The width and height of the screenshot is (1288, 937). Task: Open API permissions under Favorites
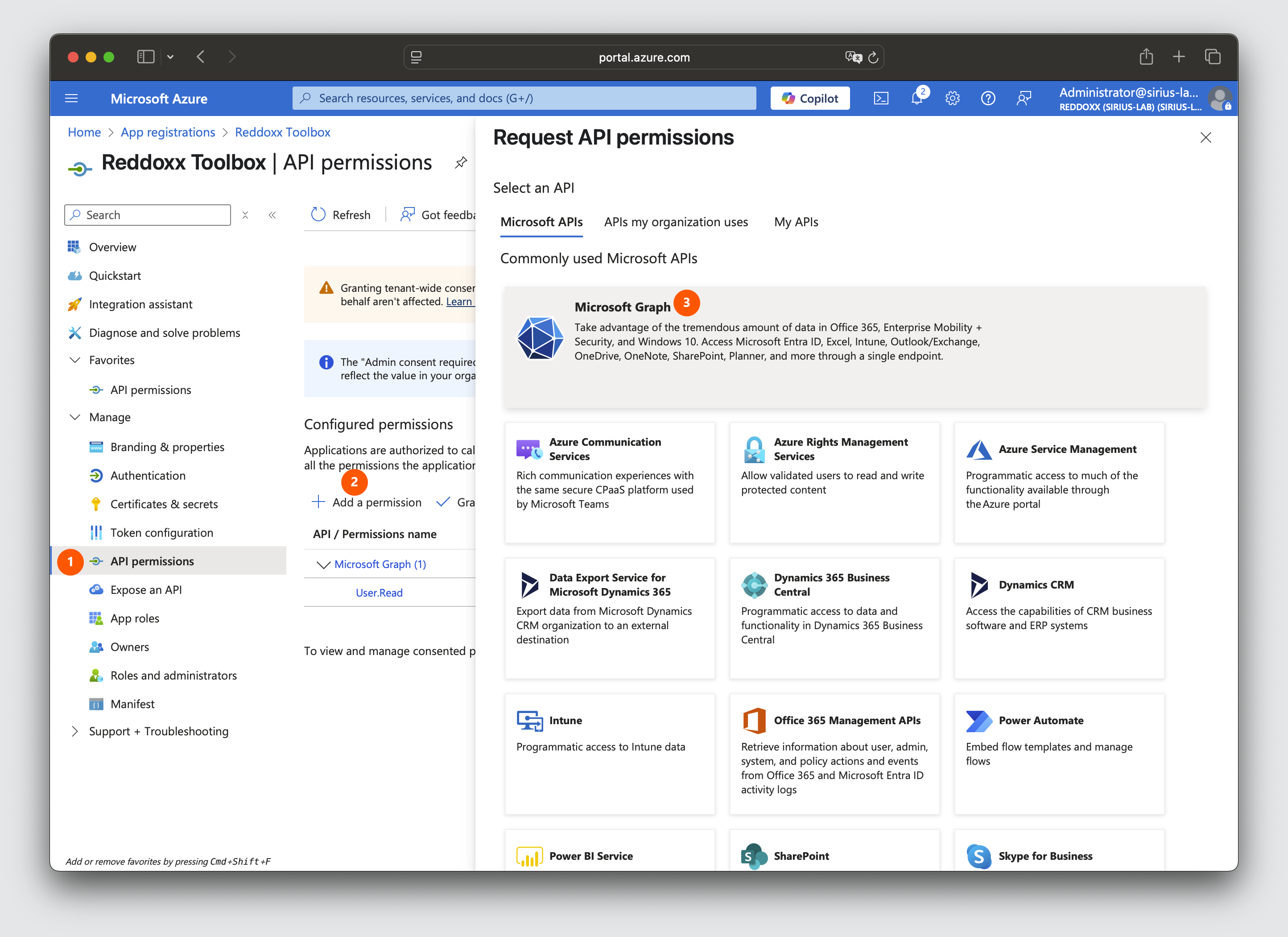coord(150,390)
